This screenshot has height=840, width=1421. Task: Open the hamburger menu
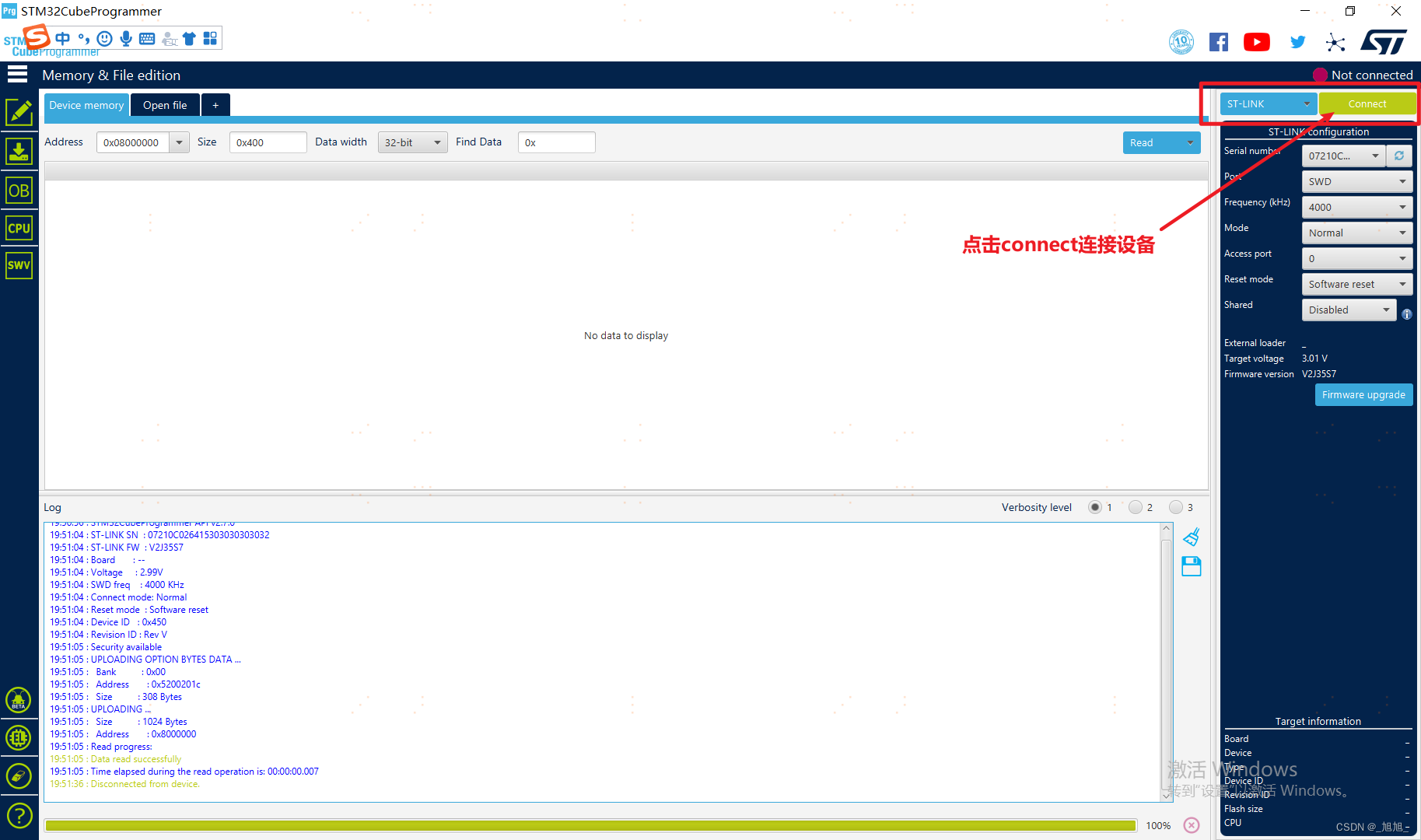click(x=17, y=75)
